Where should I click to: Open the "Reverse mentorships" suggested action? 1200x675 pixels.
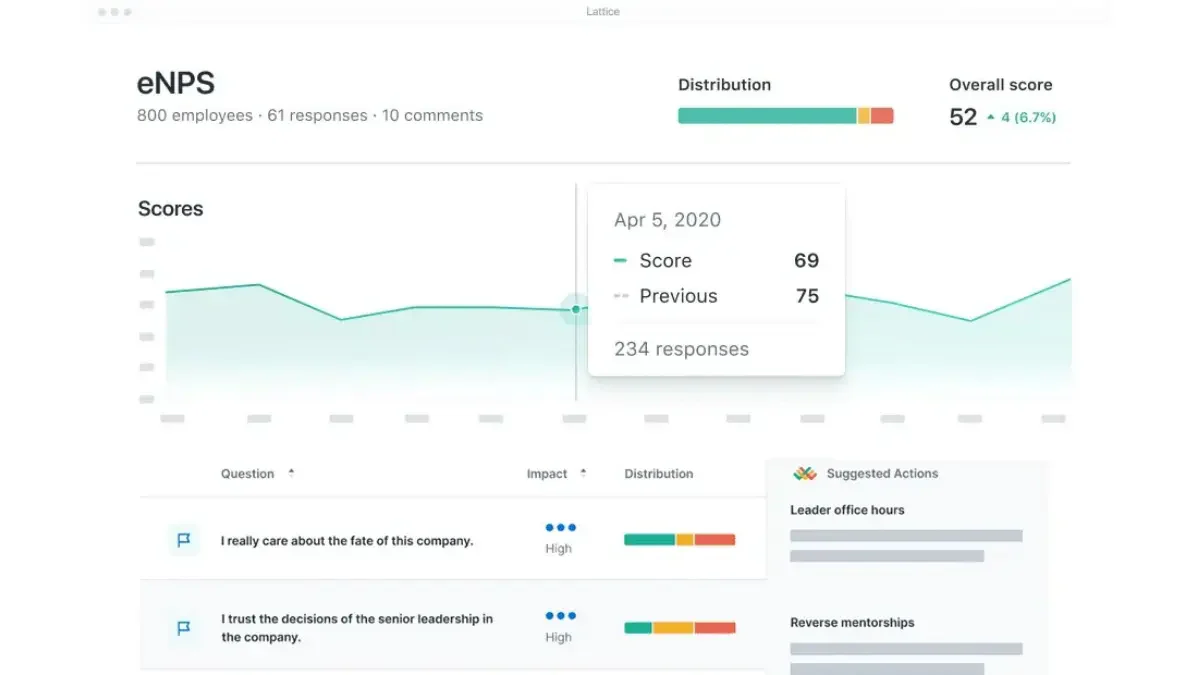(852, 623)
